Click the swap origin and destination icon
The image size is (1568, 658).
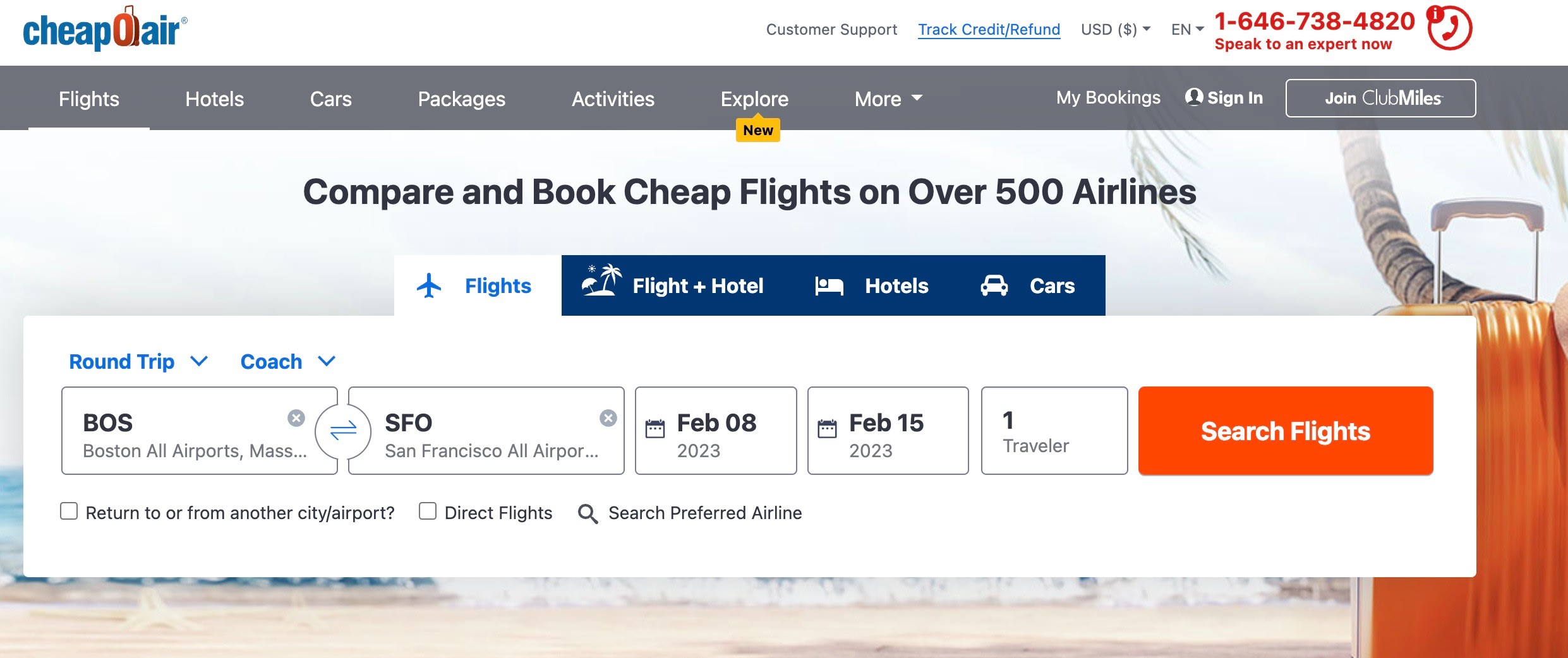click(x=343, y=431)
